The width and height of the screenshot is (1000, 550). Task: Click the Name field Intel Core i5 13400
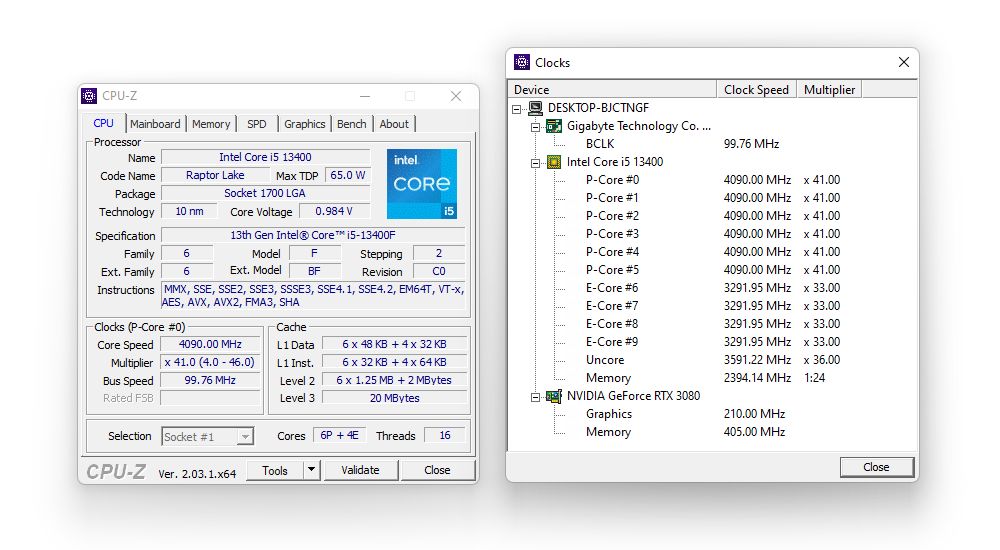click(x=265, y=157)
